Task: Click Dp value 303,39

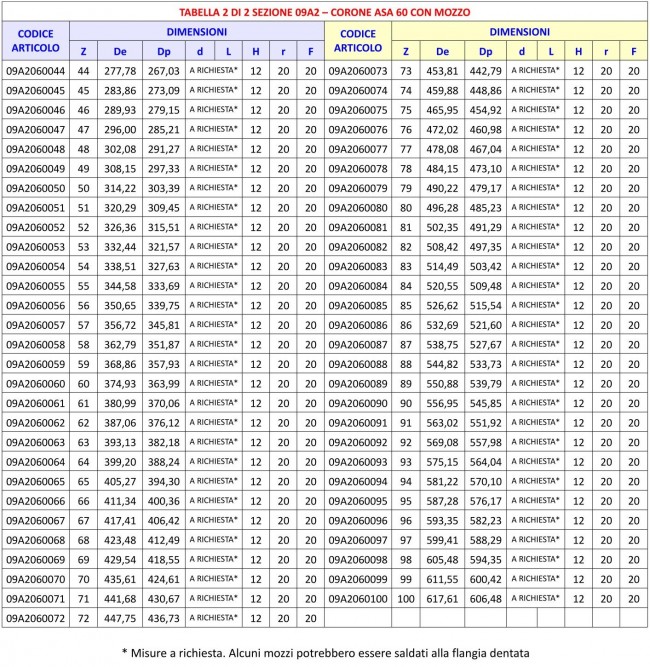Action: click(164, 188)
